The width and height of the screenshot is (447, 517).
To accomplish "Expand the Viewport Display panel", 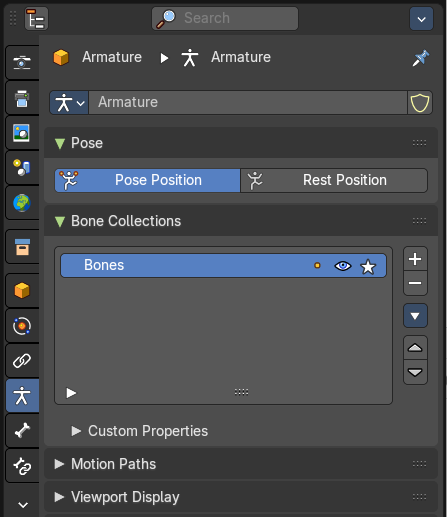I will point(59,497).
